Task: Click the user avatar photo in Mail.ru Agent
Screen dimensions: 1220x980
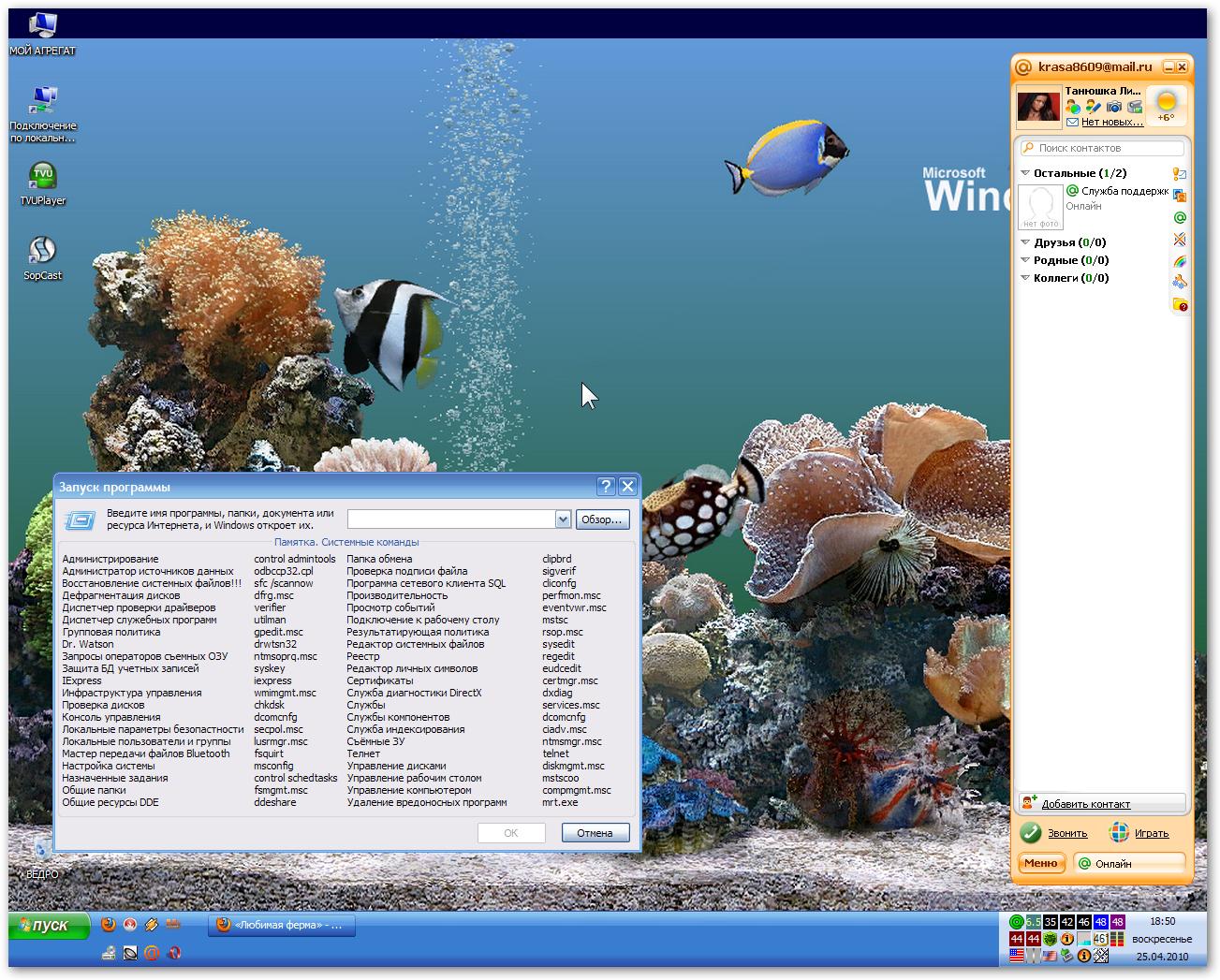Action: click(x=1038, y=107)
